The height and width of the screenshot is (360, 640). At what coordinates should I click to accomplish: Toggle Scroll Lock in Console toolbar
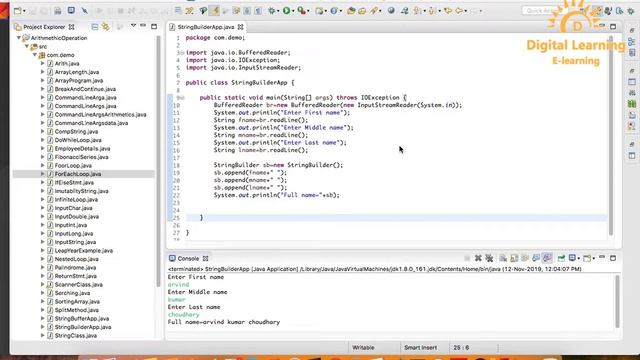pos(514,258)
